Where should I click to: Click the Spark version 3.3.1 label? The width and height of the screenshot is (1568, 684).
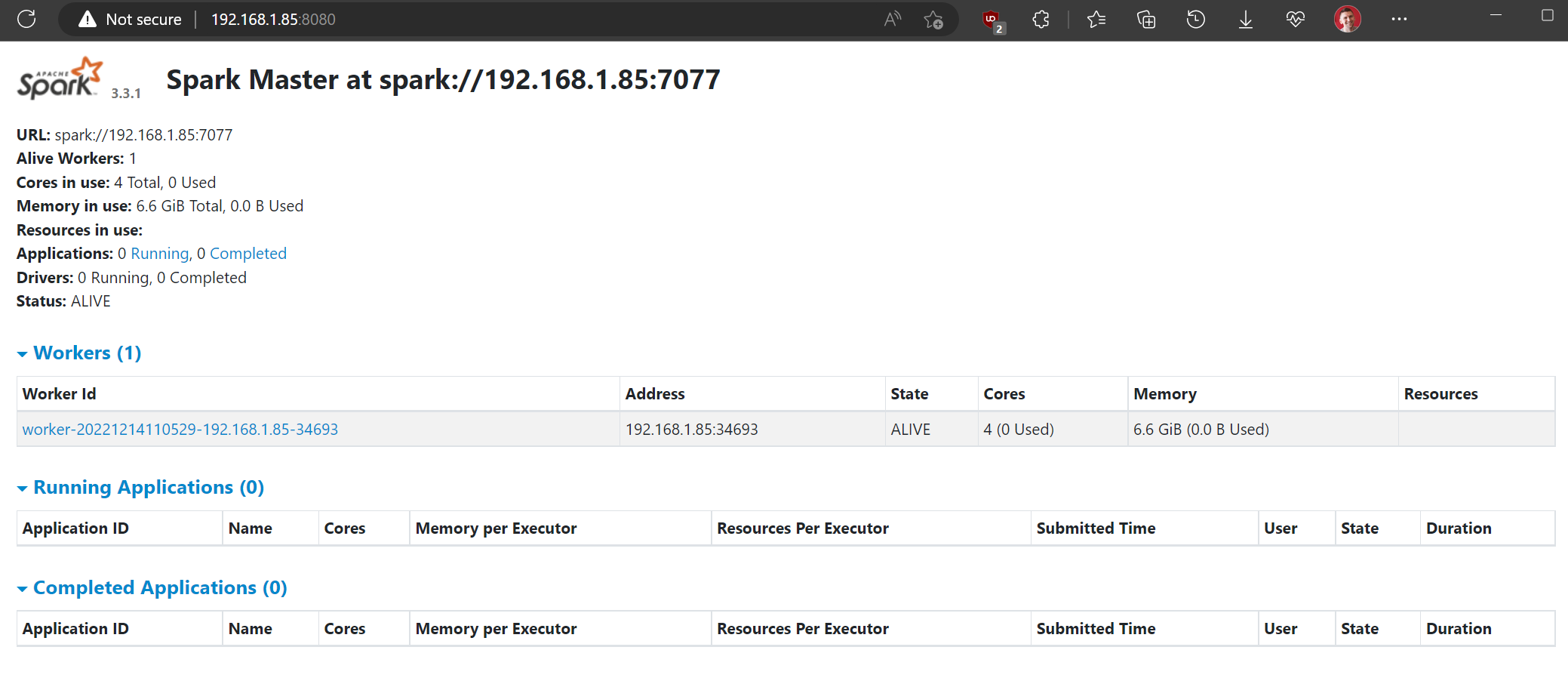[x=126, y=94]
